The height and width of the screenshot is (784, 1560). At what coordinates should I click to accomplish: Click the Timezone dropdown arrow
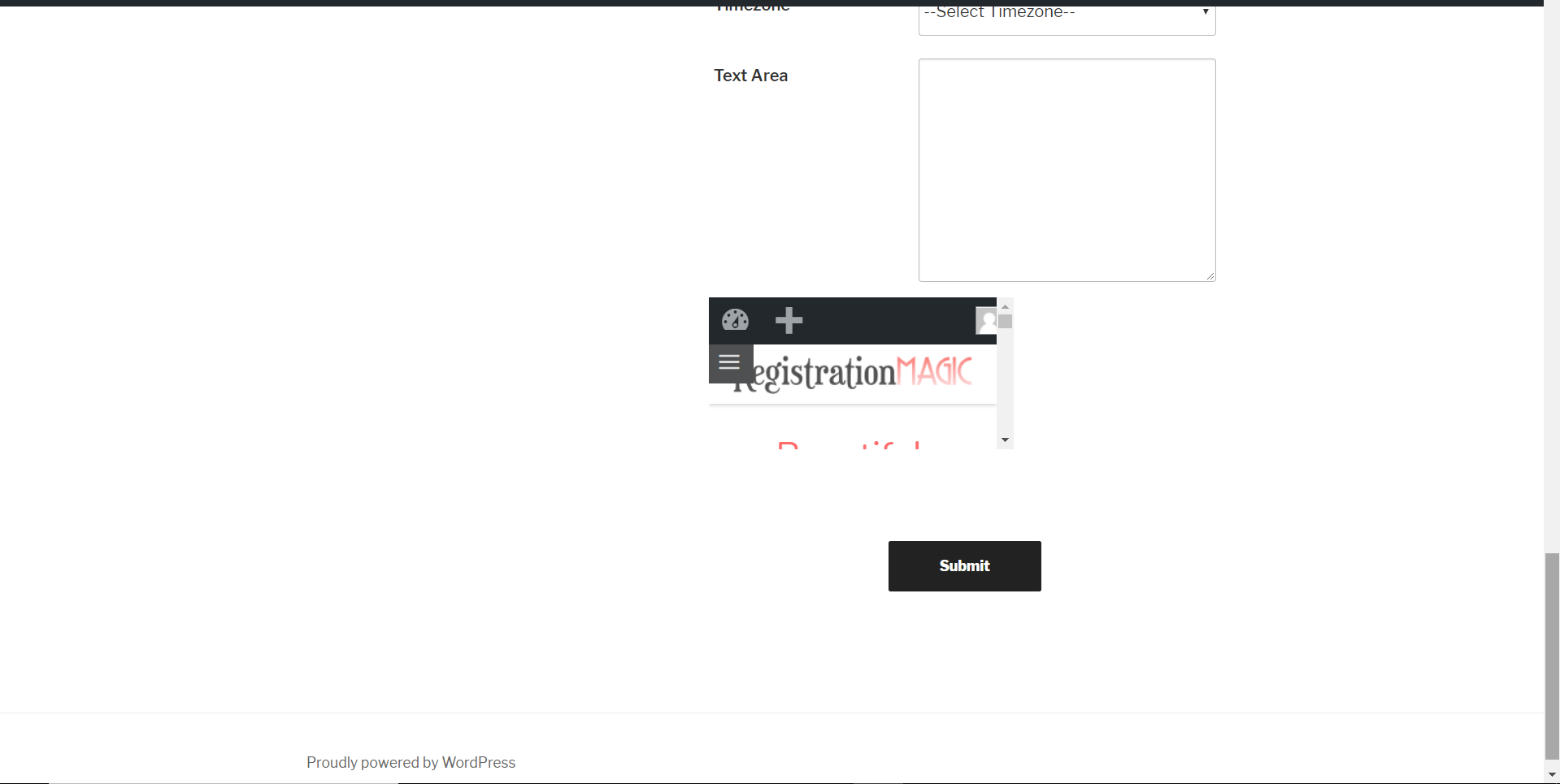1205,11
